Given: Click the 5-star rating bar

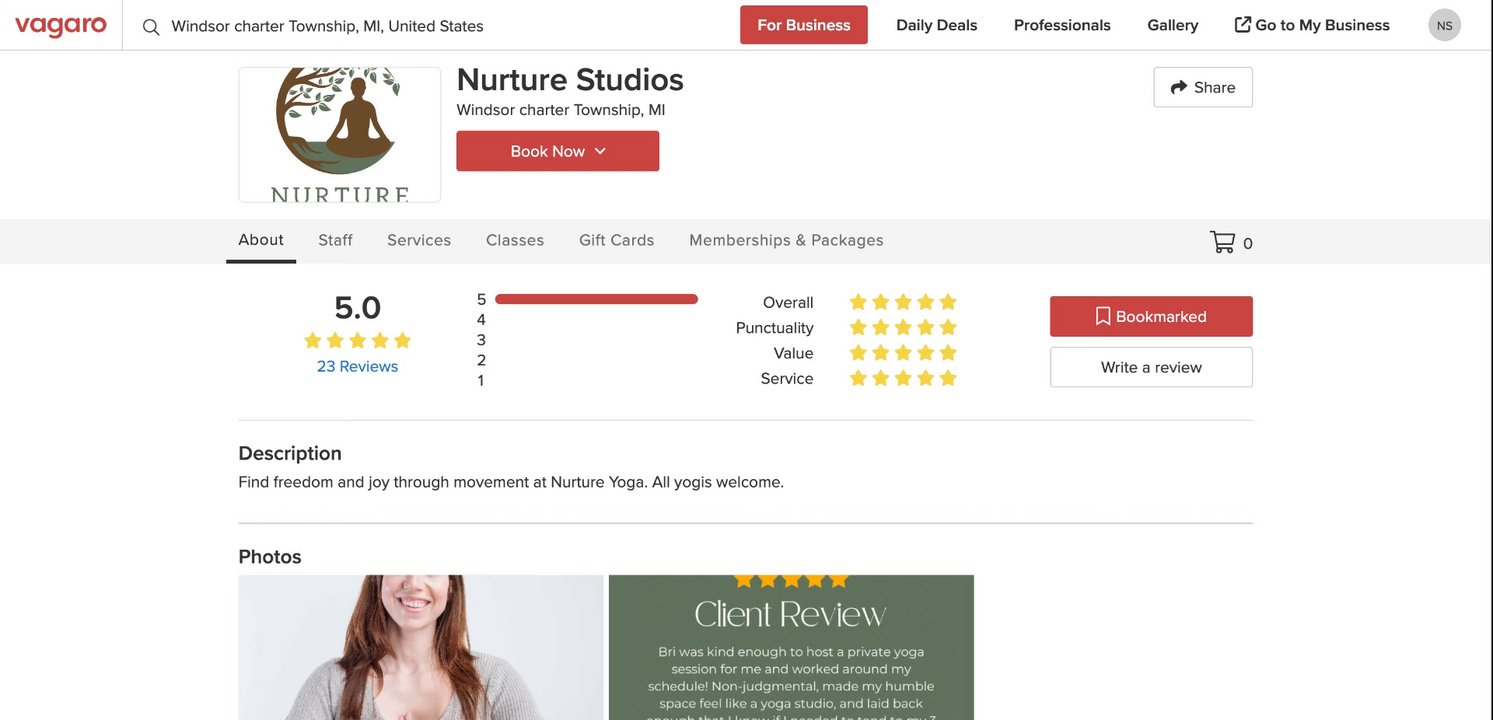Looking at the screenshot, I should (596, 299).
